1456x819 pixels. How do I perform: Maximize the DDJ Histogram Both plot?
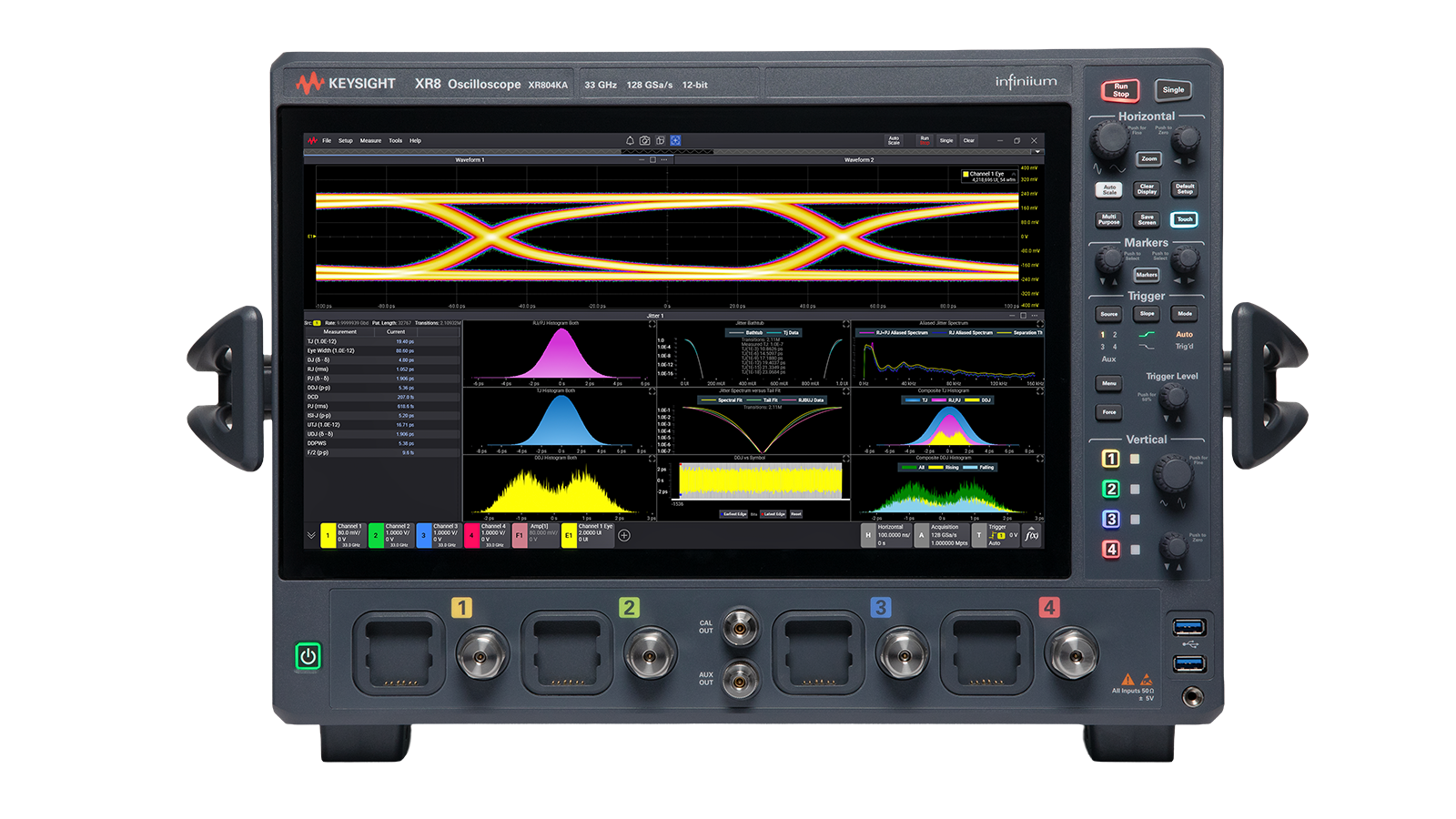(651, 459)
